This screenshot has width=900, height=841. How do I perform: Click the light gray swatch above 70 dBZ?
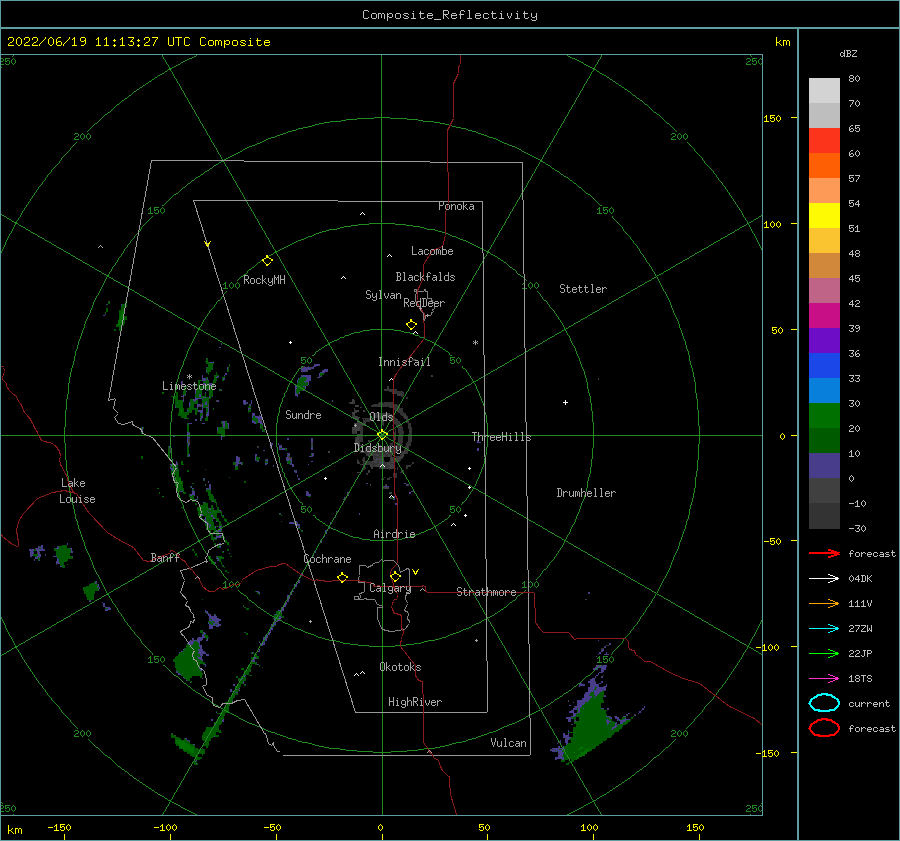(824, 91)
